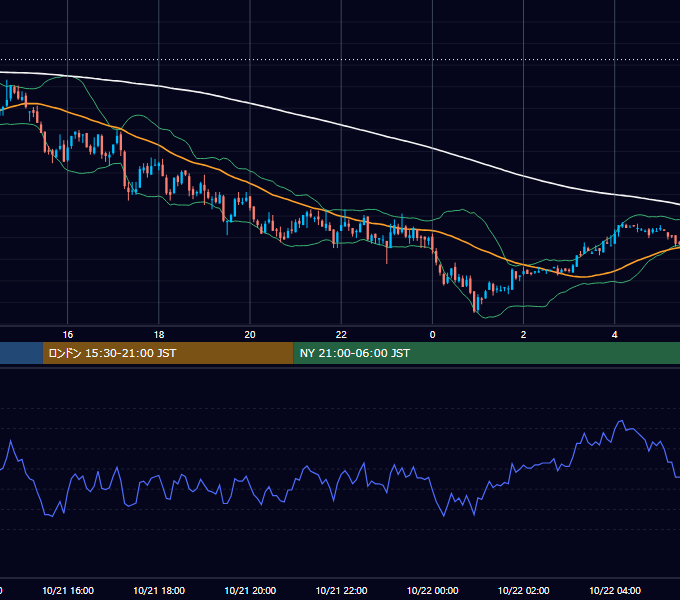This screenshot has width=680, height=600.
Task: Click the 10/21 16:00 date label
Action: (x=68, y=590)
